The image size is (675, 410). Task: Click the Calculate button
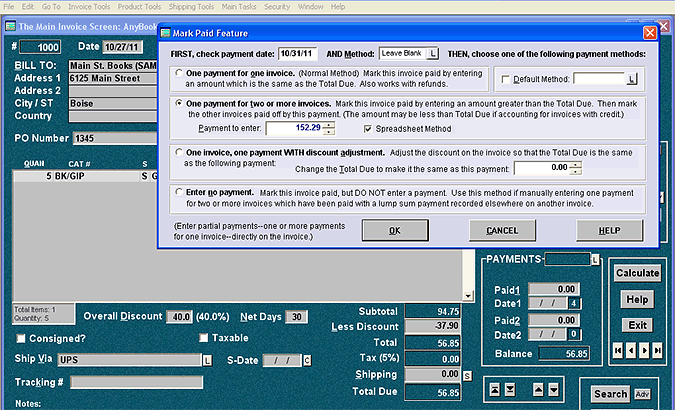click(637, 273)
